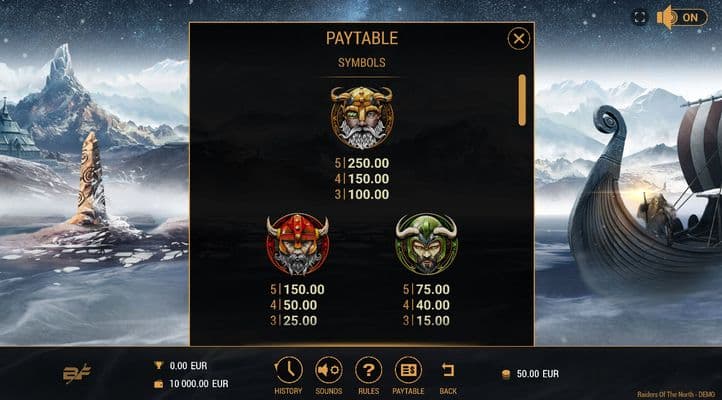722x400 pixels.
Task: Open the Rules question mark icon
Action: click(368, 370)
